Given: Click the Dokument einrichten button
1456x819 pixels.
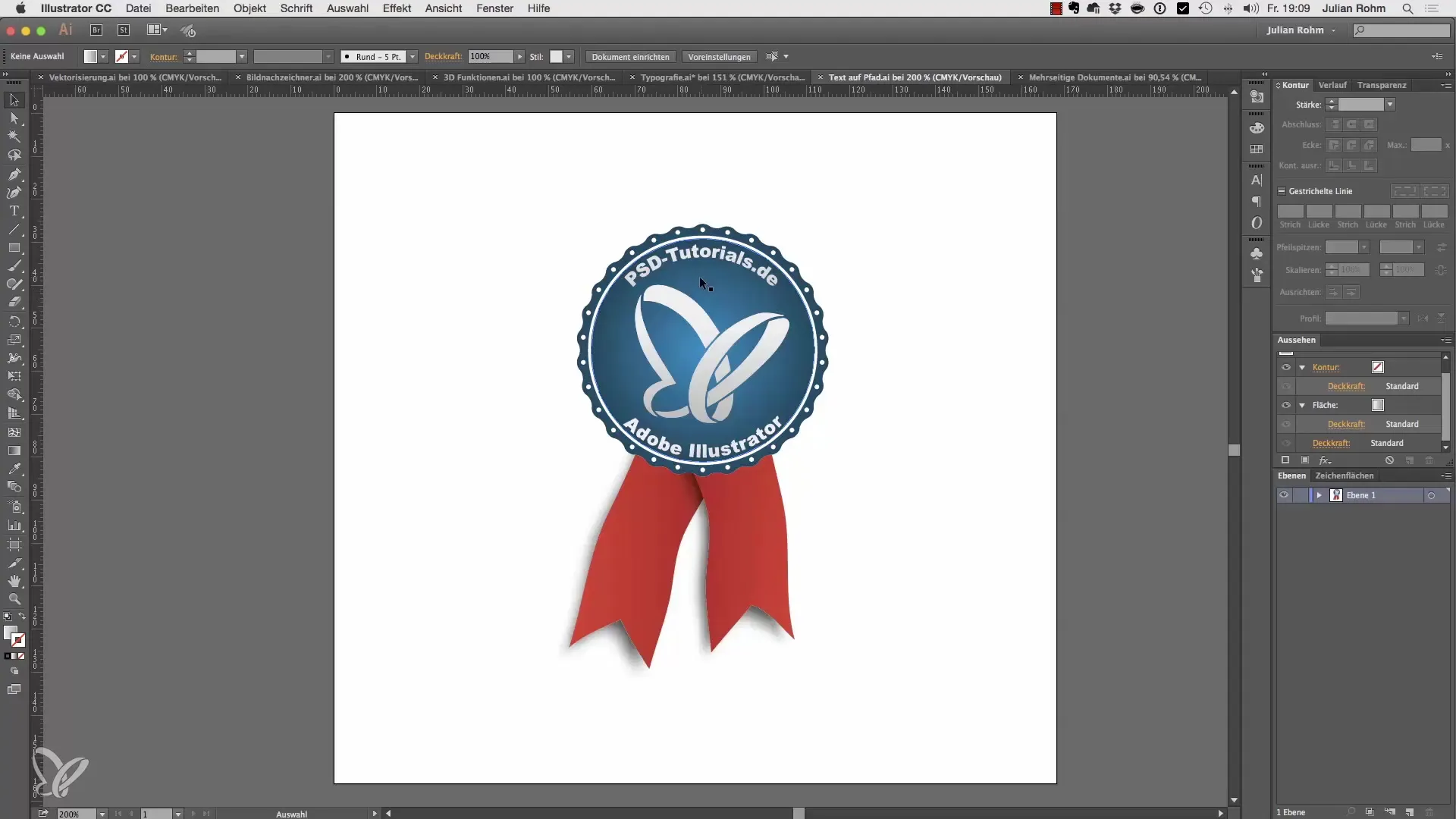Looking at the screenshot, I should [x=630, y=57].
